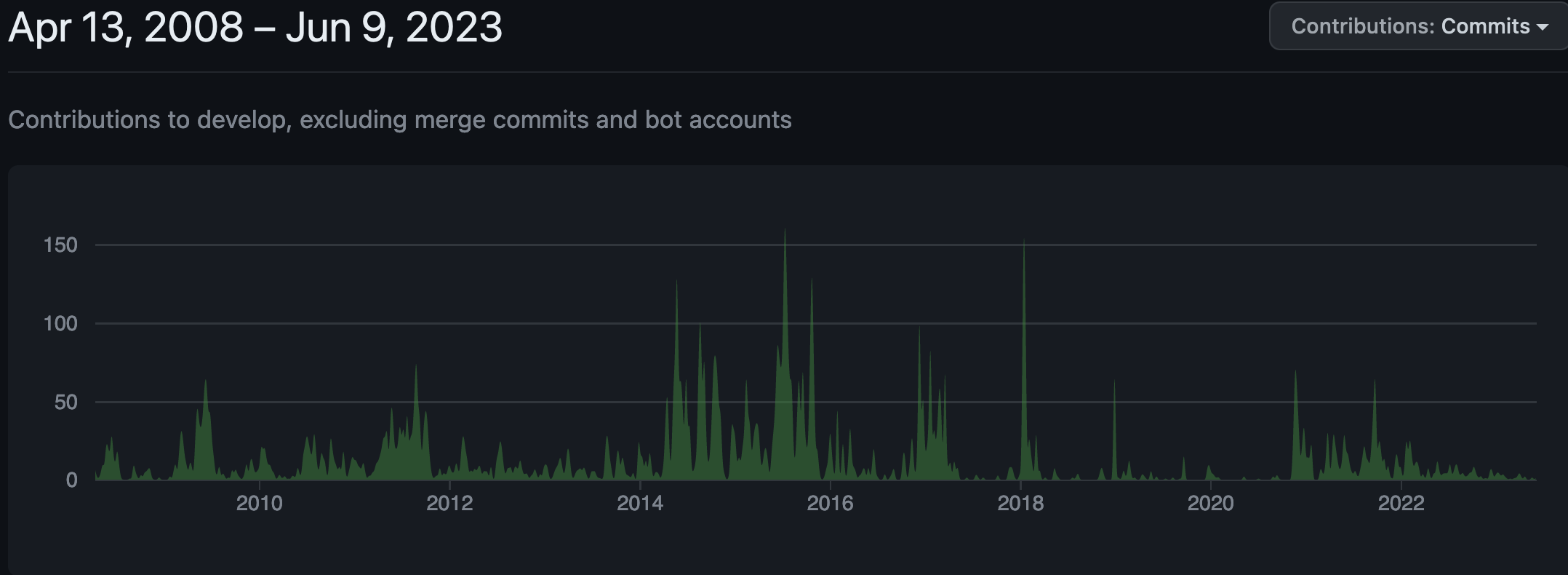
Task: Click the 2014 year label on the timeline
Action: [x=640, y=503]
